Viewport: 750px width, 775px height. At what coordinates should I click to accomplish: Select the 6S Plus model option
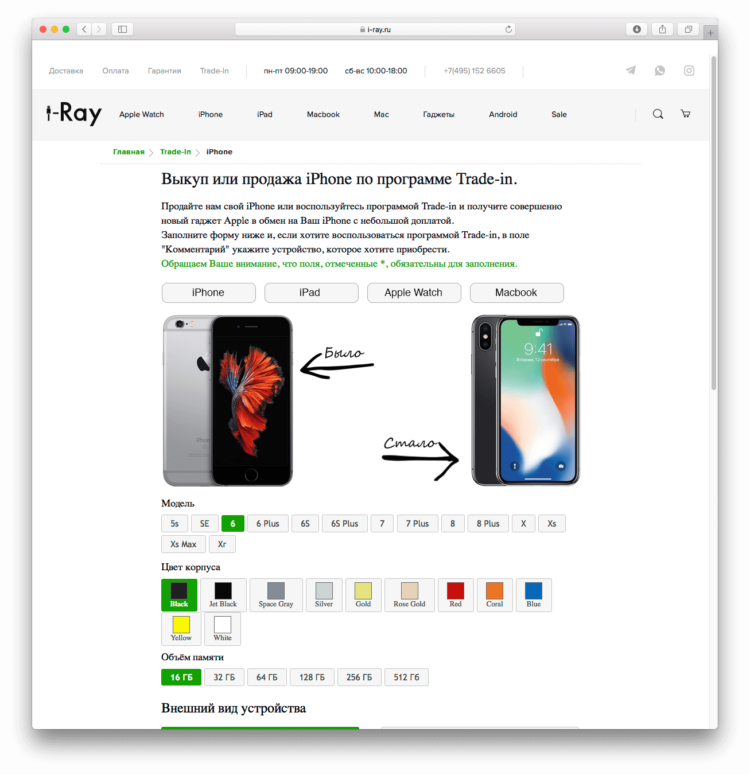(345, 523)
